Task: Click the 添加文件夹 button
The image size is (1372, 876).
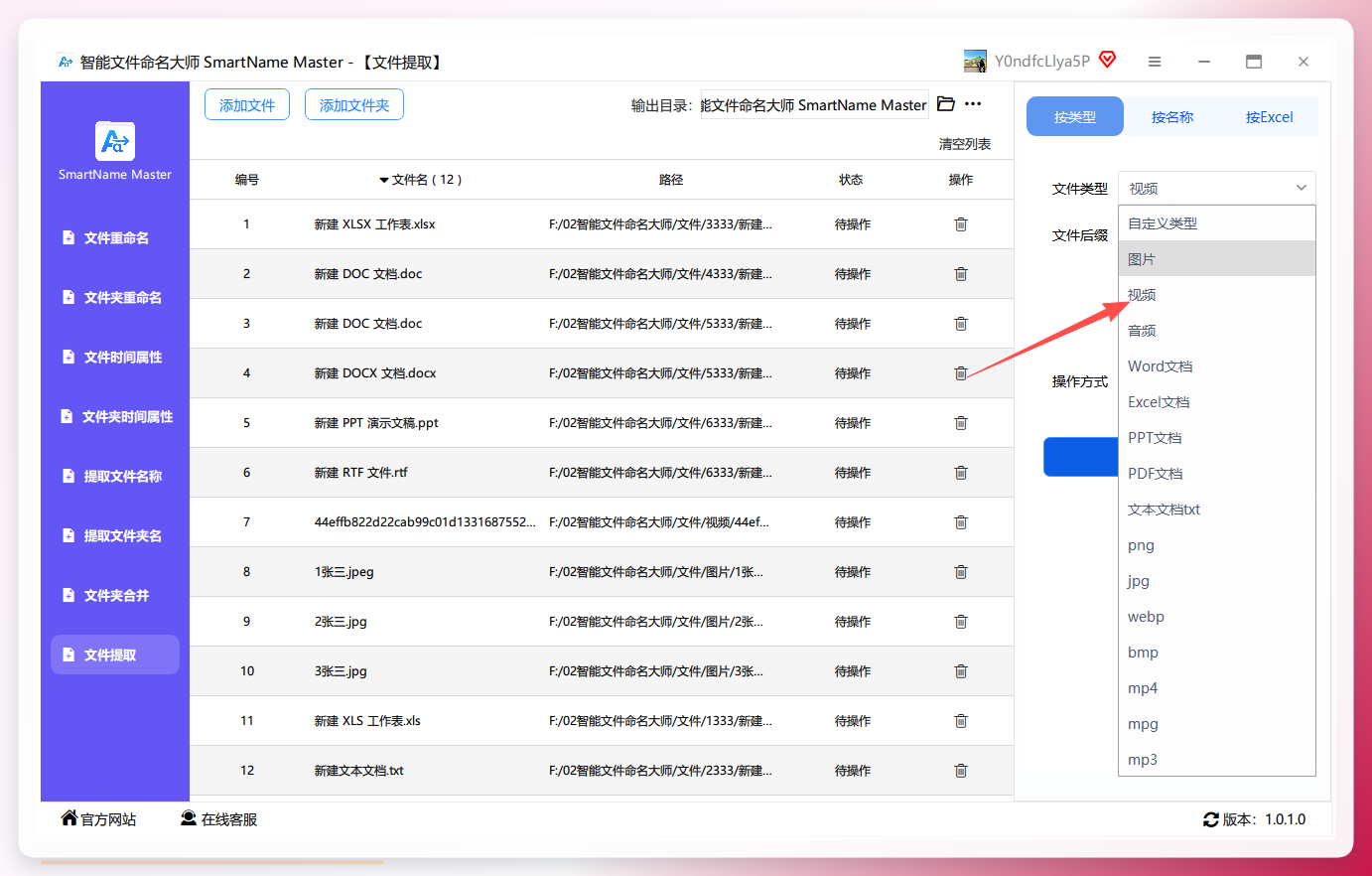Action: [354, 104]
